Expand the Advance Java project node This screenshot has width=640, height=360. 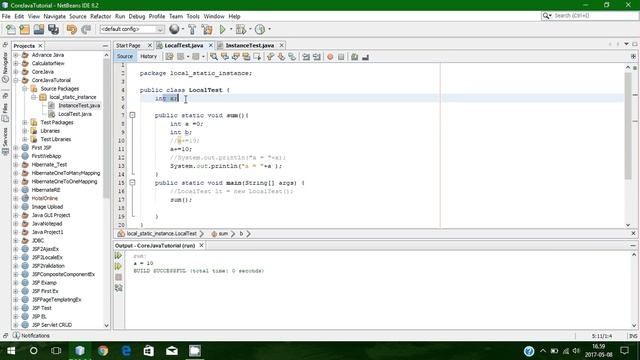click(16, 55)
